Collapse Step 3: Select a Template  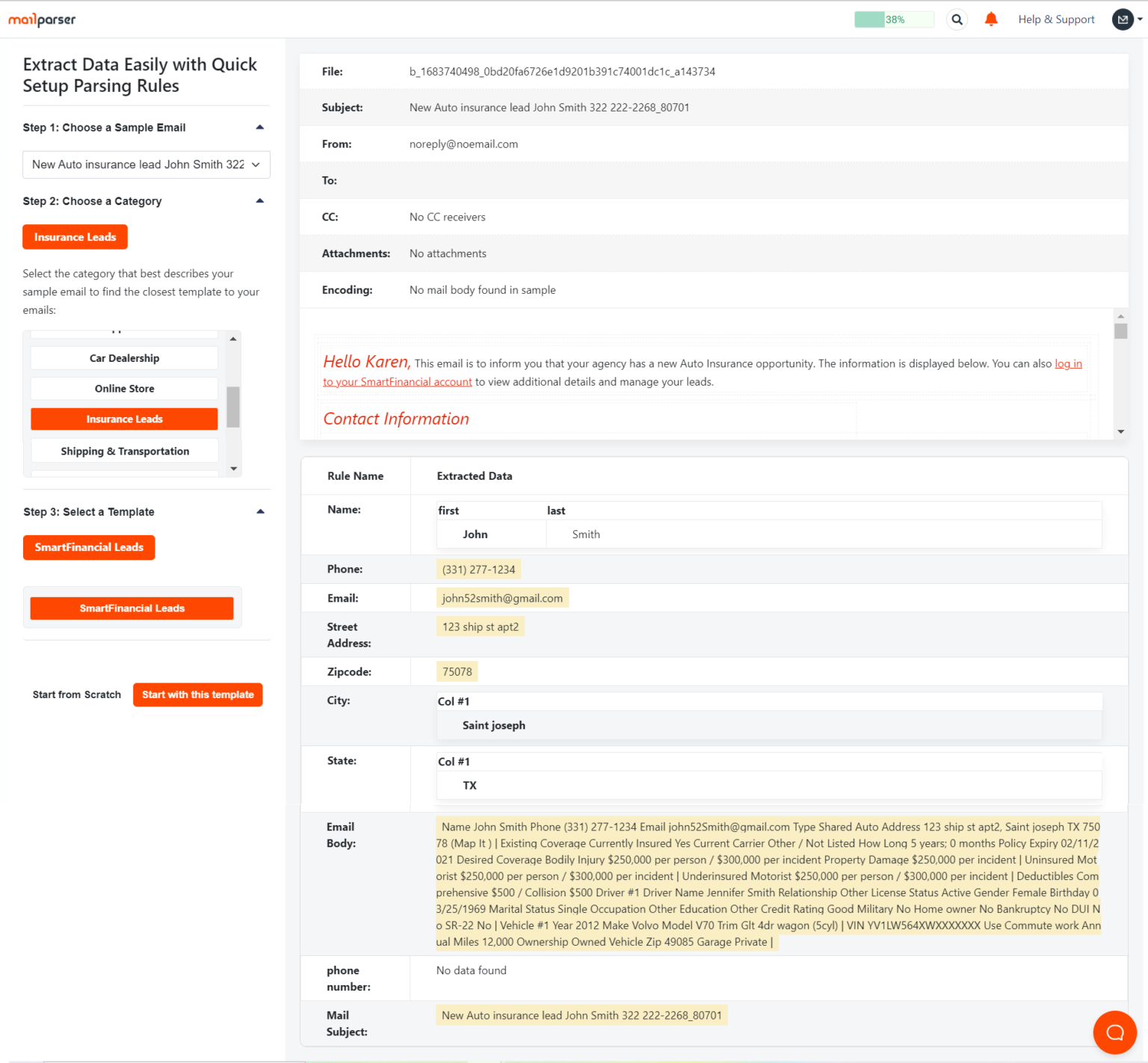260,511
